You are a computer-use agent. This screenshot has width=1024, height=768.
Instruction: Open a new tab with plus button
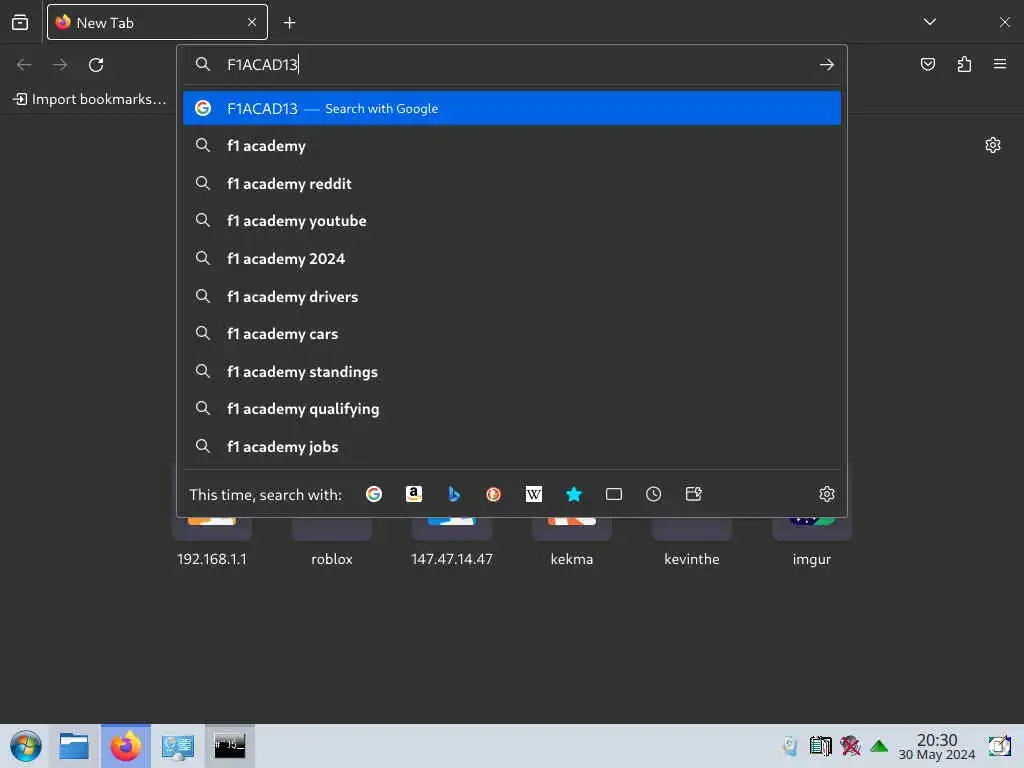289,23
